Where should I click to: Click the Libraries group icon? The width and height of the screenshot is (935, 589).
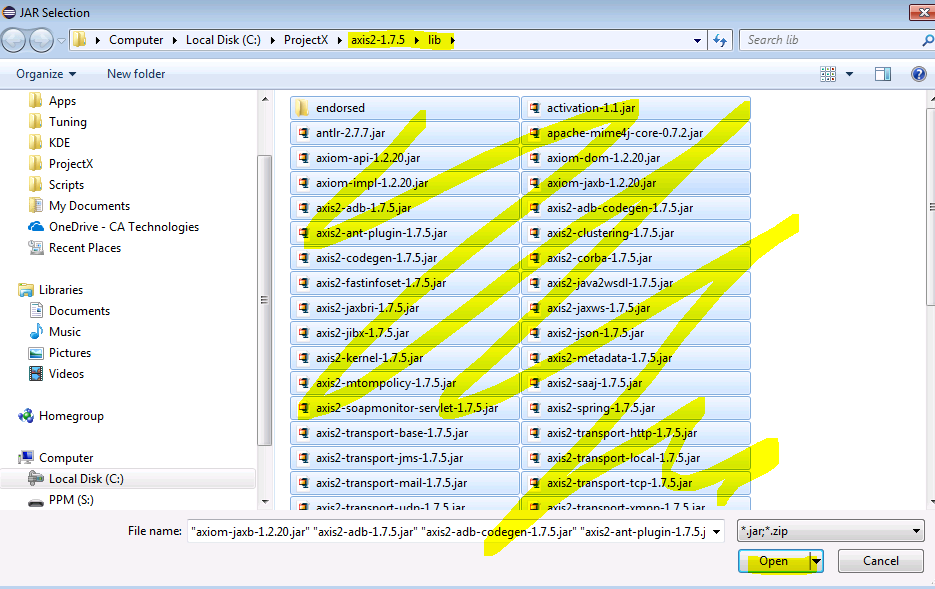(26, 290)
